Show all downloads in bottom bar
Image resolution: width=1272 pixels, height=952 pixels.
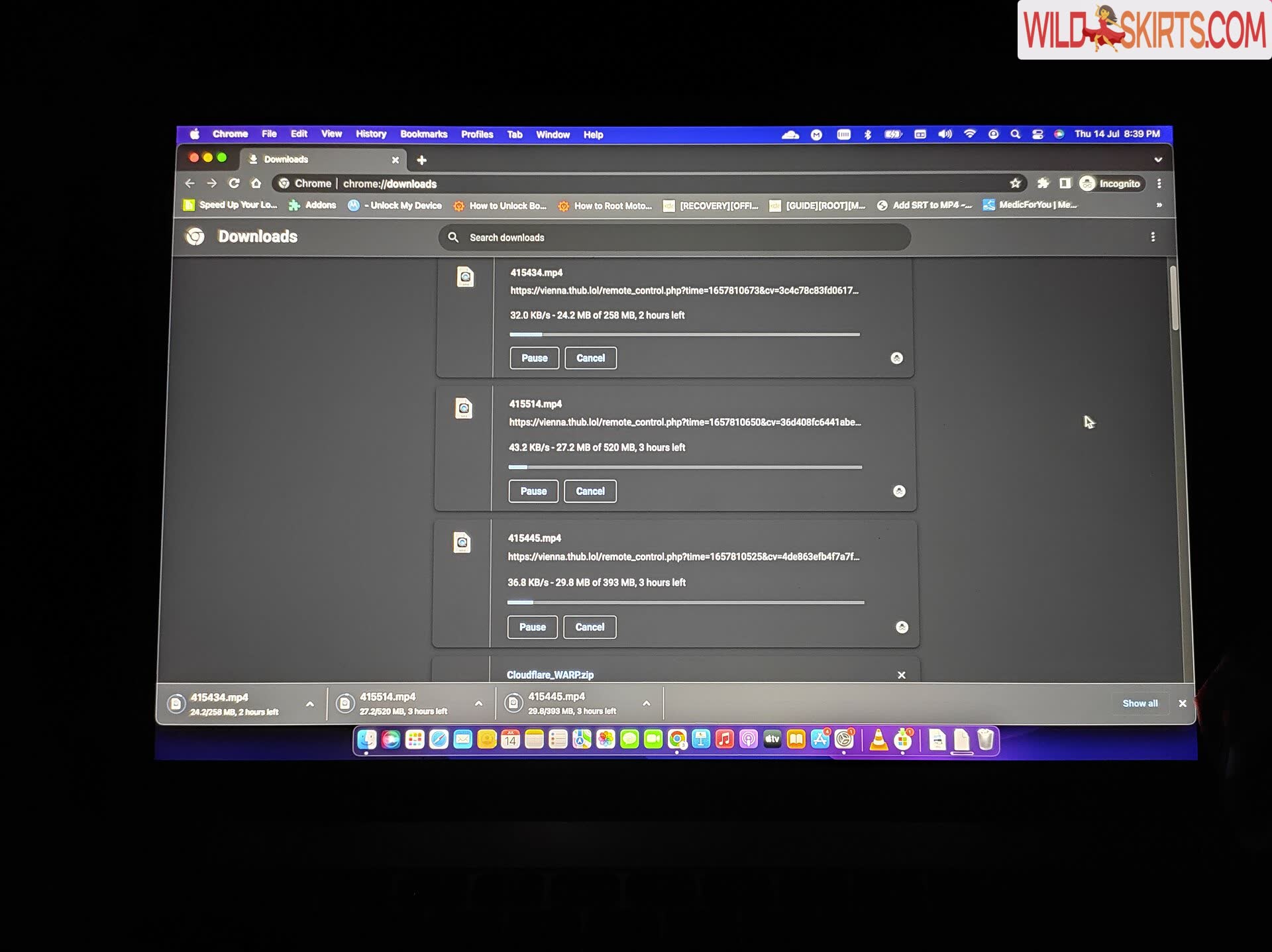click(x=1139, y=703)
